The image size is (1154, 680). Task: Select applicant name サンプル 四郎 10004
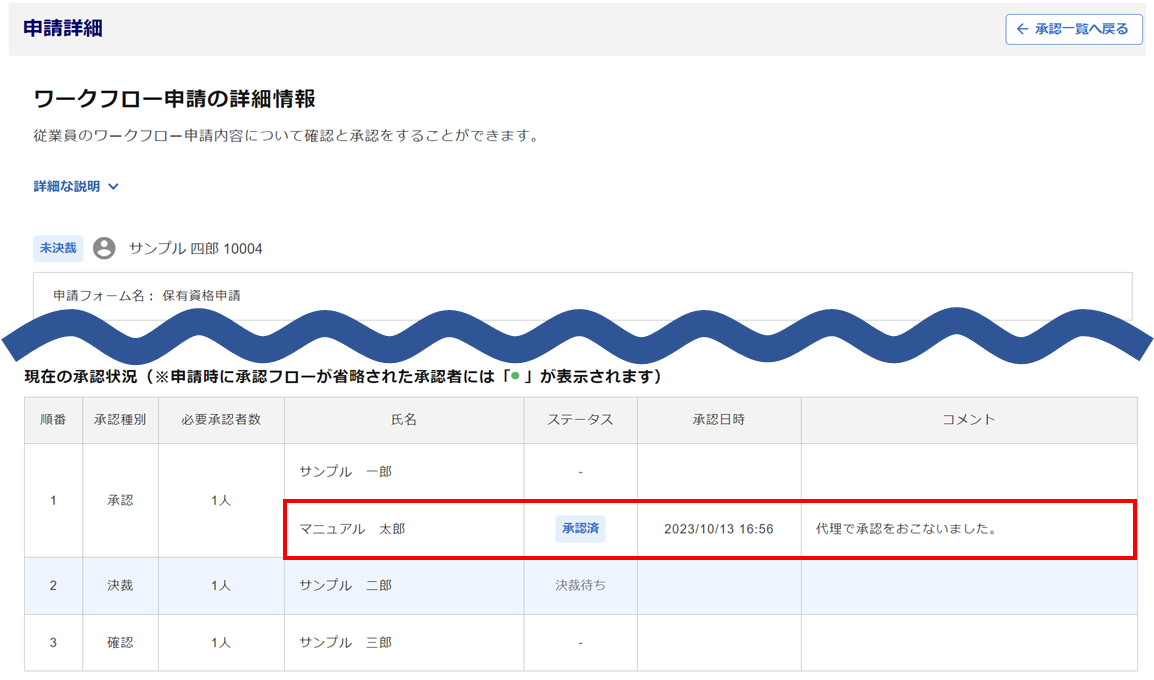[195, 248]
